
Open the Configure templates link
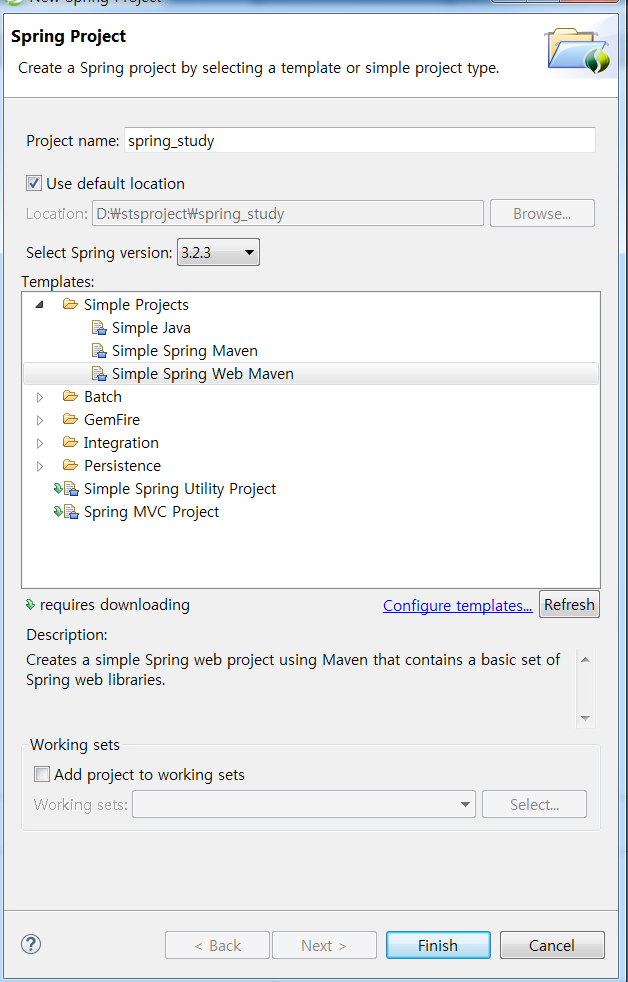point(458,606)
